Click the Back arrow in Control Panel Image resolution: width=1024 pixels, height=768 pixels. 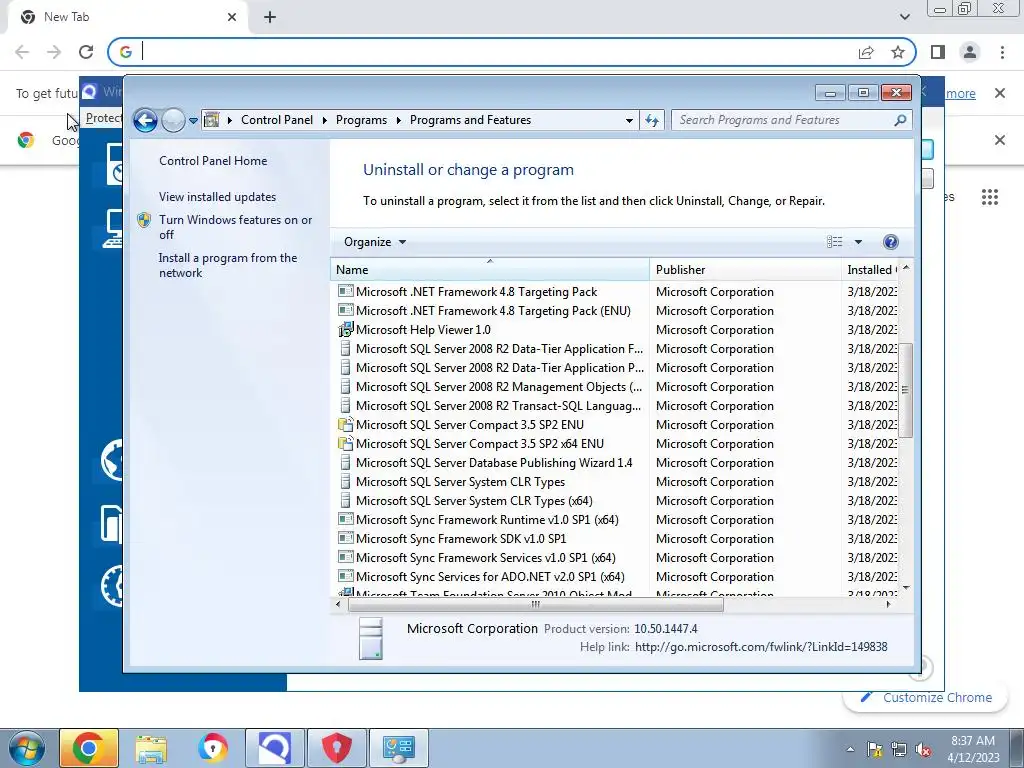pos(145,120)
